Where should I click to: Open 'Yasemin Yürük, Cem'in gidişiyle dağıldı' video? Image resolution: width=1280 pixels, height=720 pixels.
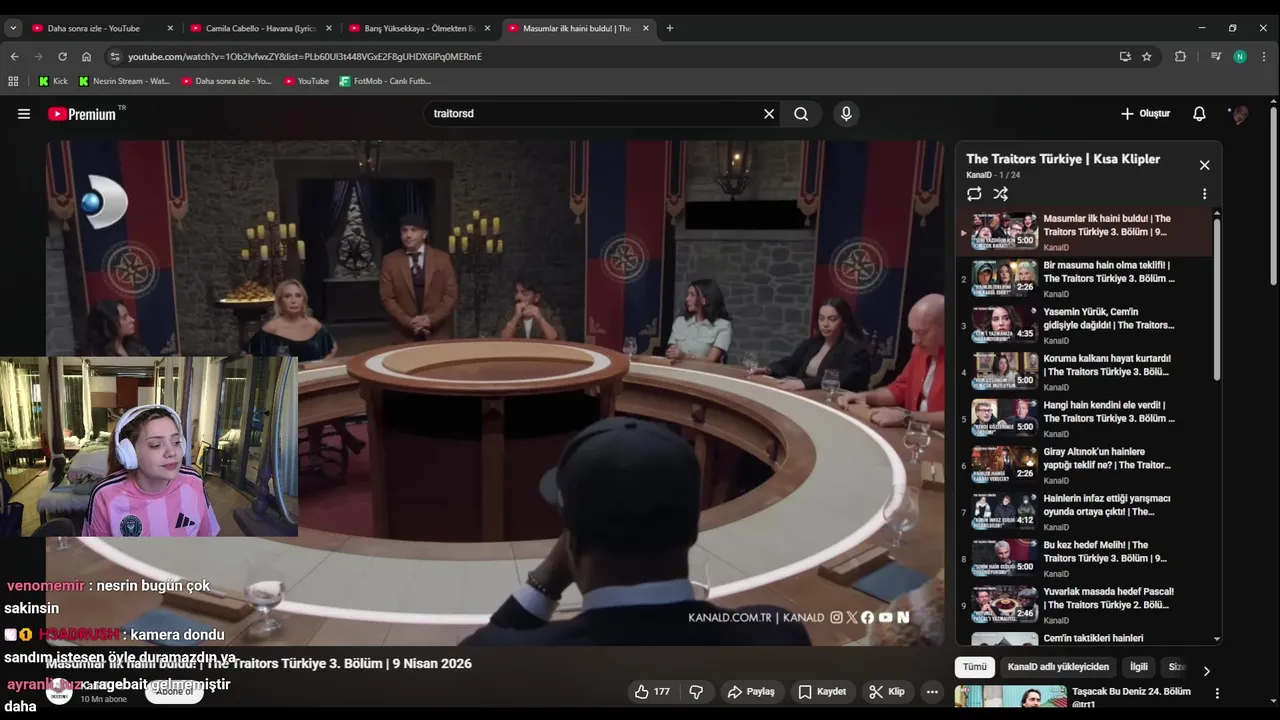[1085, 326]
